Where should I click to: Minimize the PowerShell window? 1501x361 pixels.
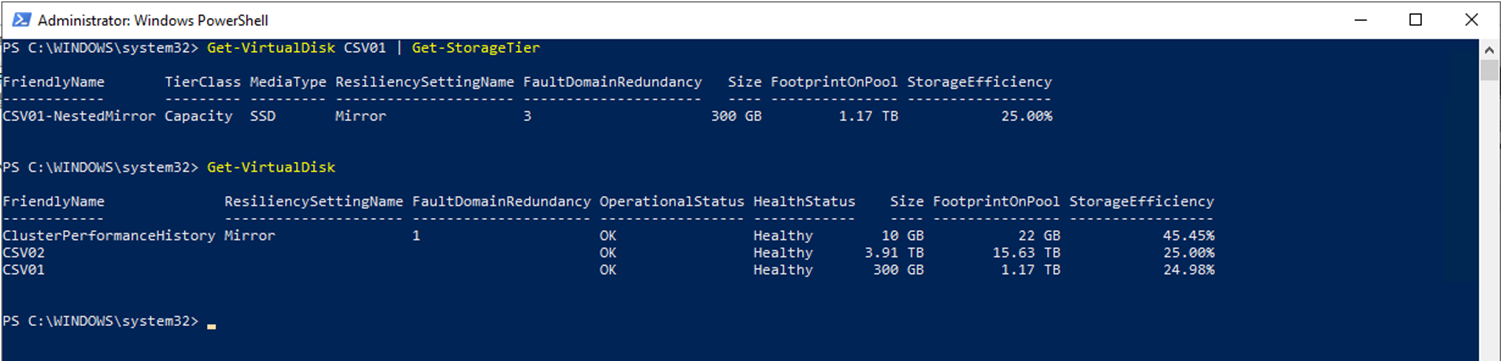(x=1363, y=20)
